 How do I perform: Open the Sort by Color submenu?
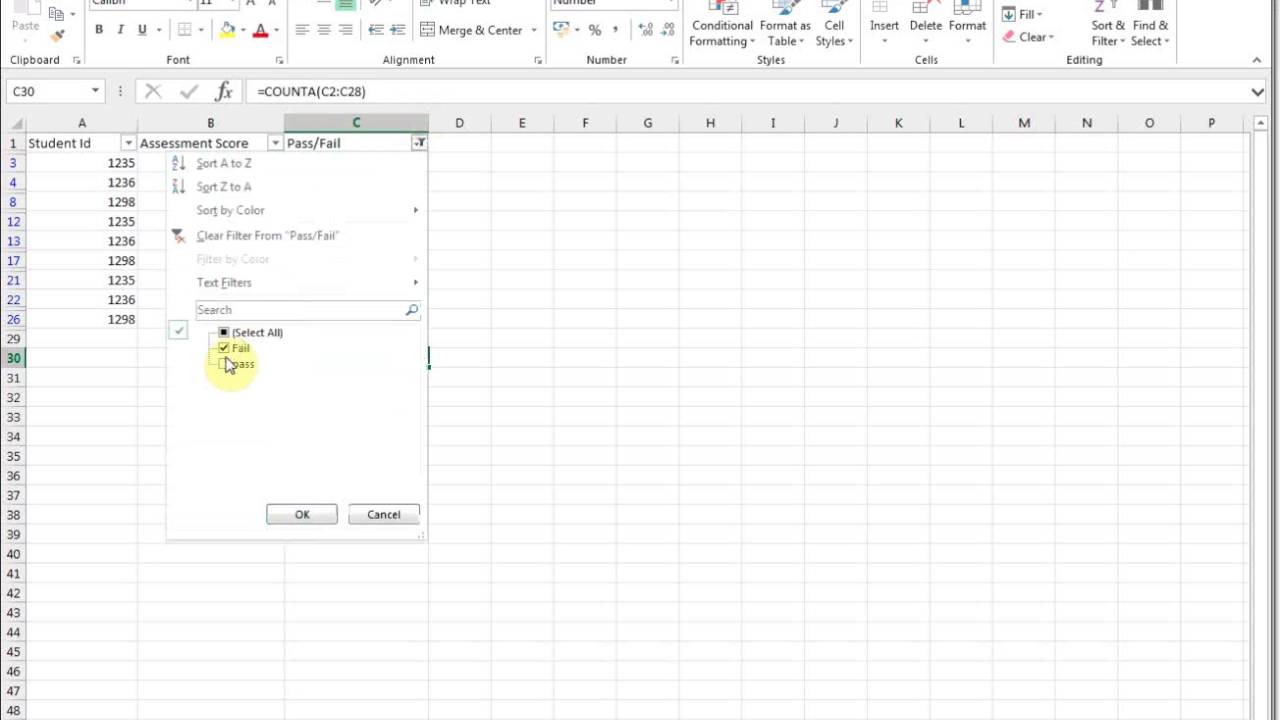click(x=296, y=210)
